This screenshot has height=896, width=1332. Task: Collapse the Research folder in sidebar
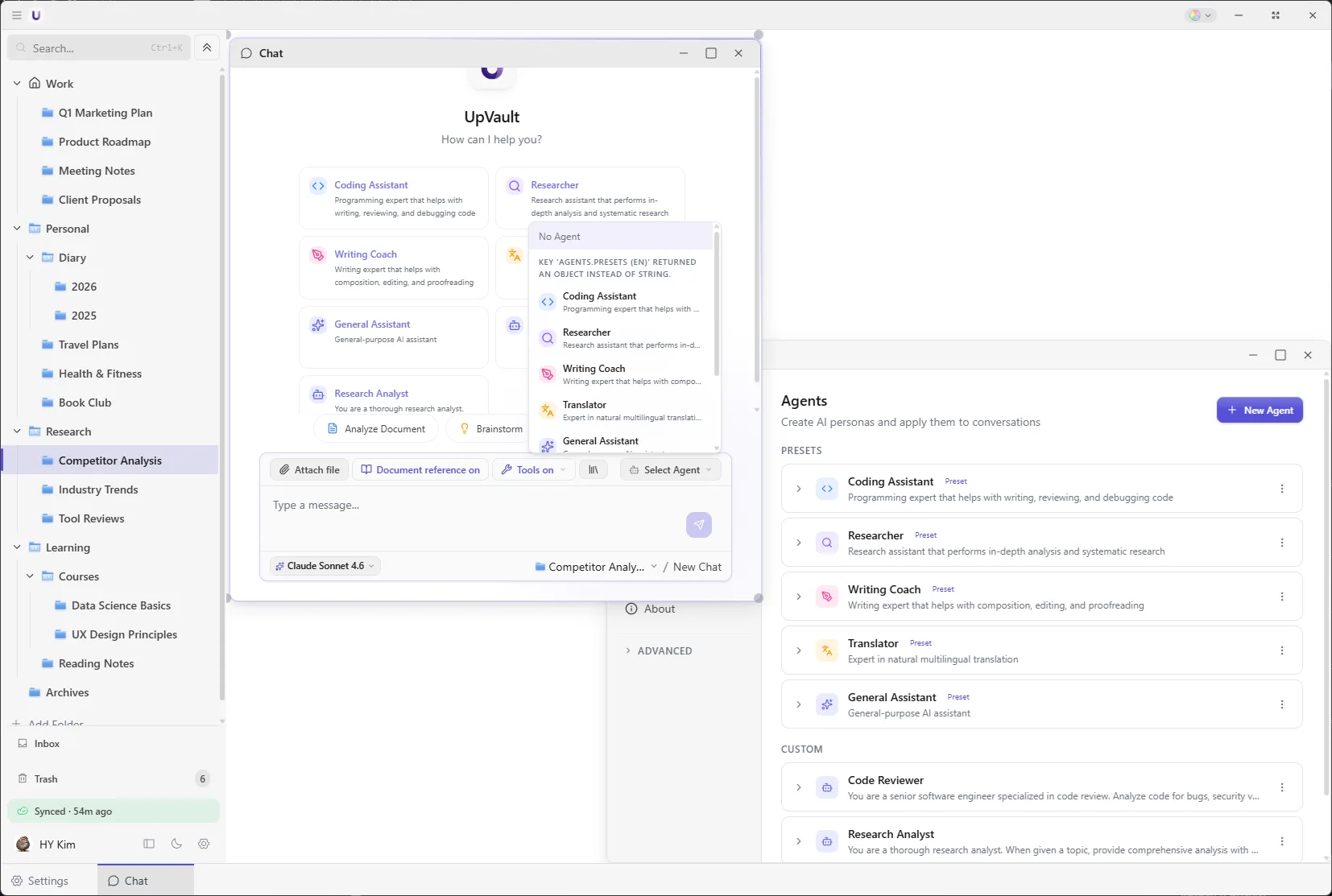pyautogui.click(x=17, y=431)
